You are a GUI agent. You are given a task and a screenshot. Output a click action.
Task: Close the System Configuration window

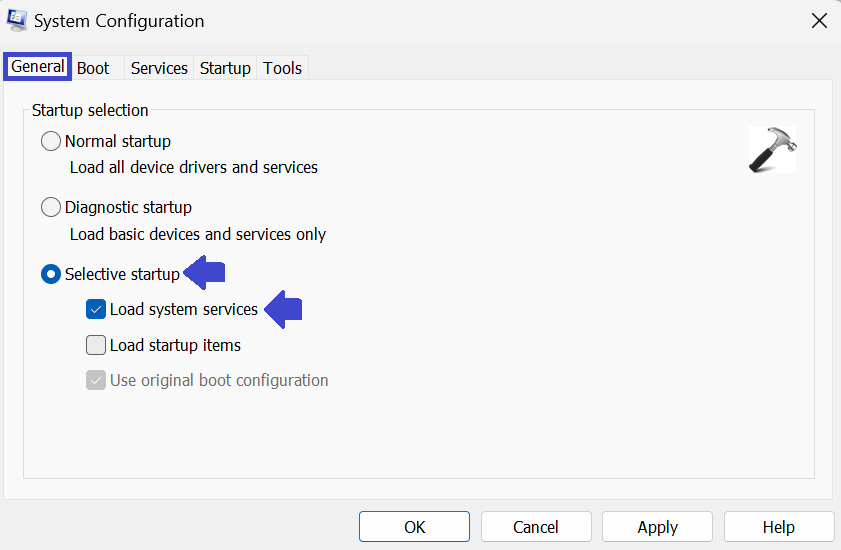818,20
